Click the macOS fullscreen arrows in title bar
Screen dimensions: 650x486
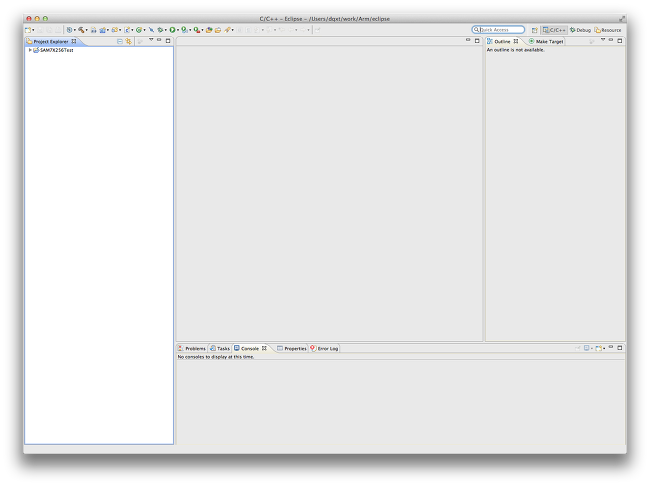pyautogui.click(x=622, y=19)
